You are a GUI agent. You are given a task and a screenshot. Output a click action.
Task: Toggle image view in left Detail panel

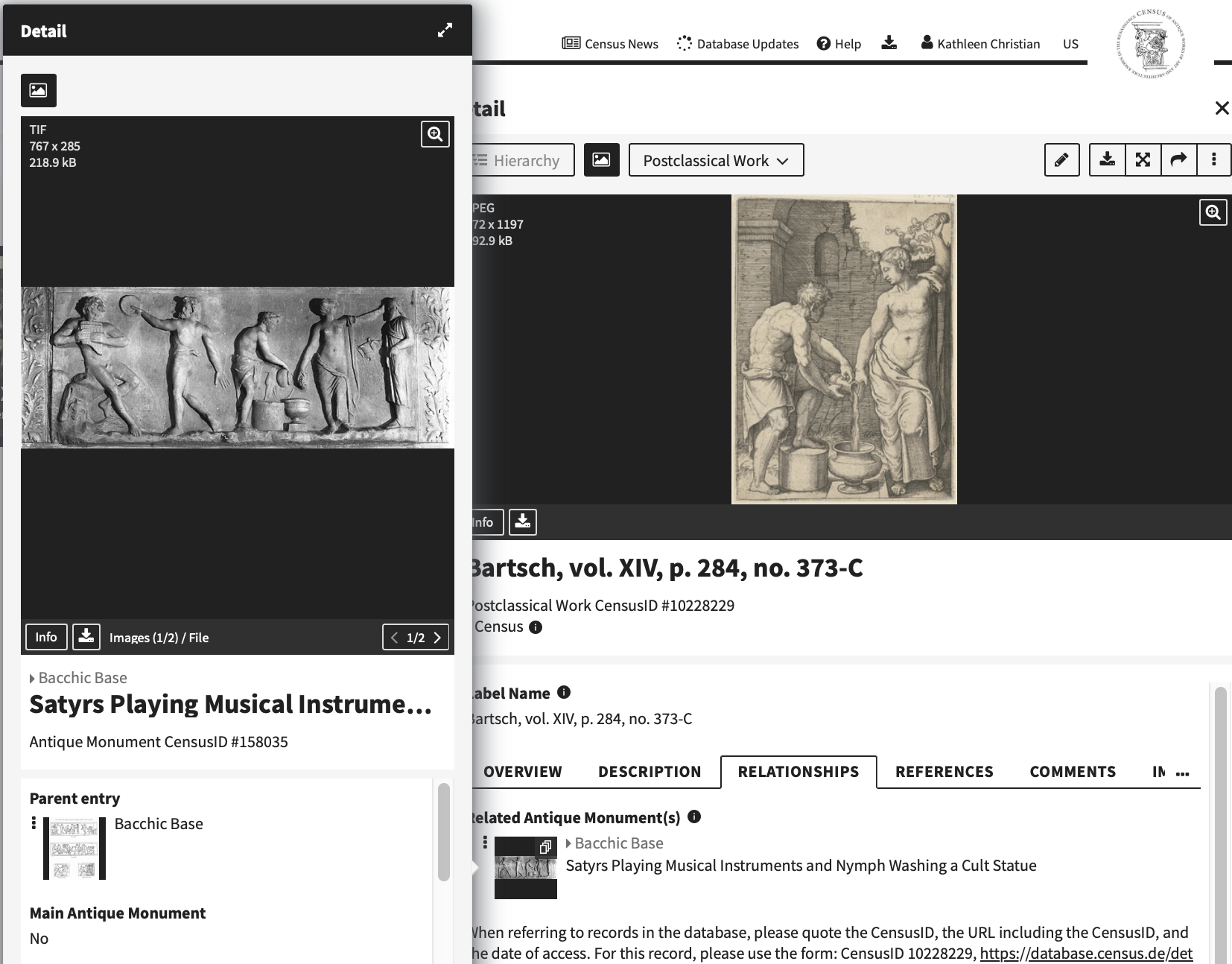point(39,91)
